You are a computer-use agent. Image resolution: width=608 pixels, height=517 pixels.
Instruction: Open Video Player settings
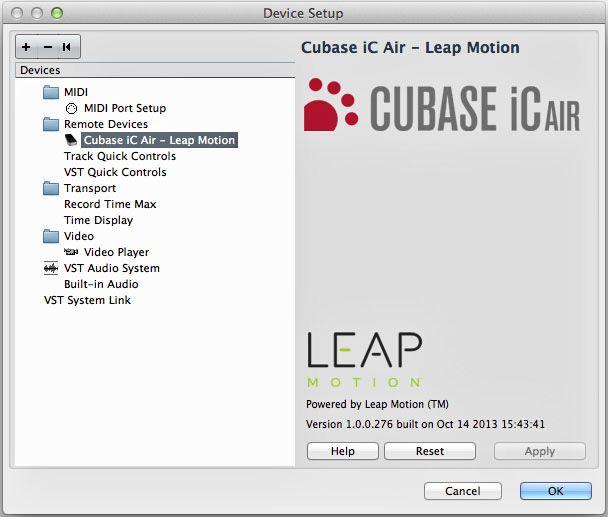click(116, 252)
